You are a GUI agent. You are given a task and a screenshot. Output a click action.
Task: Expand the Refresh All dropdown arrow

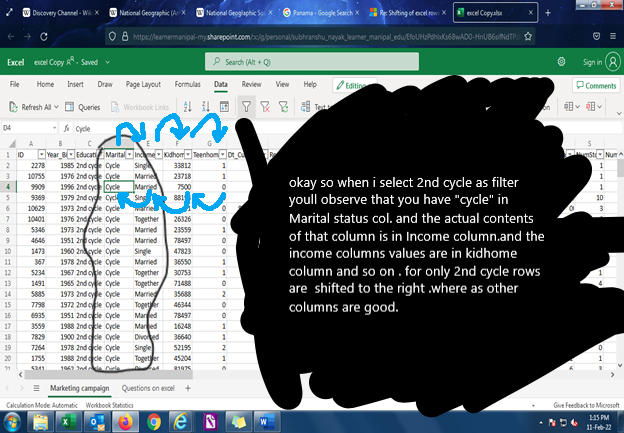coord(56,107)
